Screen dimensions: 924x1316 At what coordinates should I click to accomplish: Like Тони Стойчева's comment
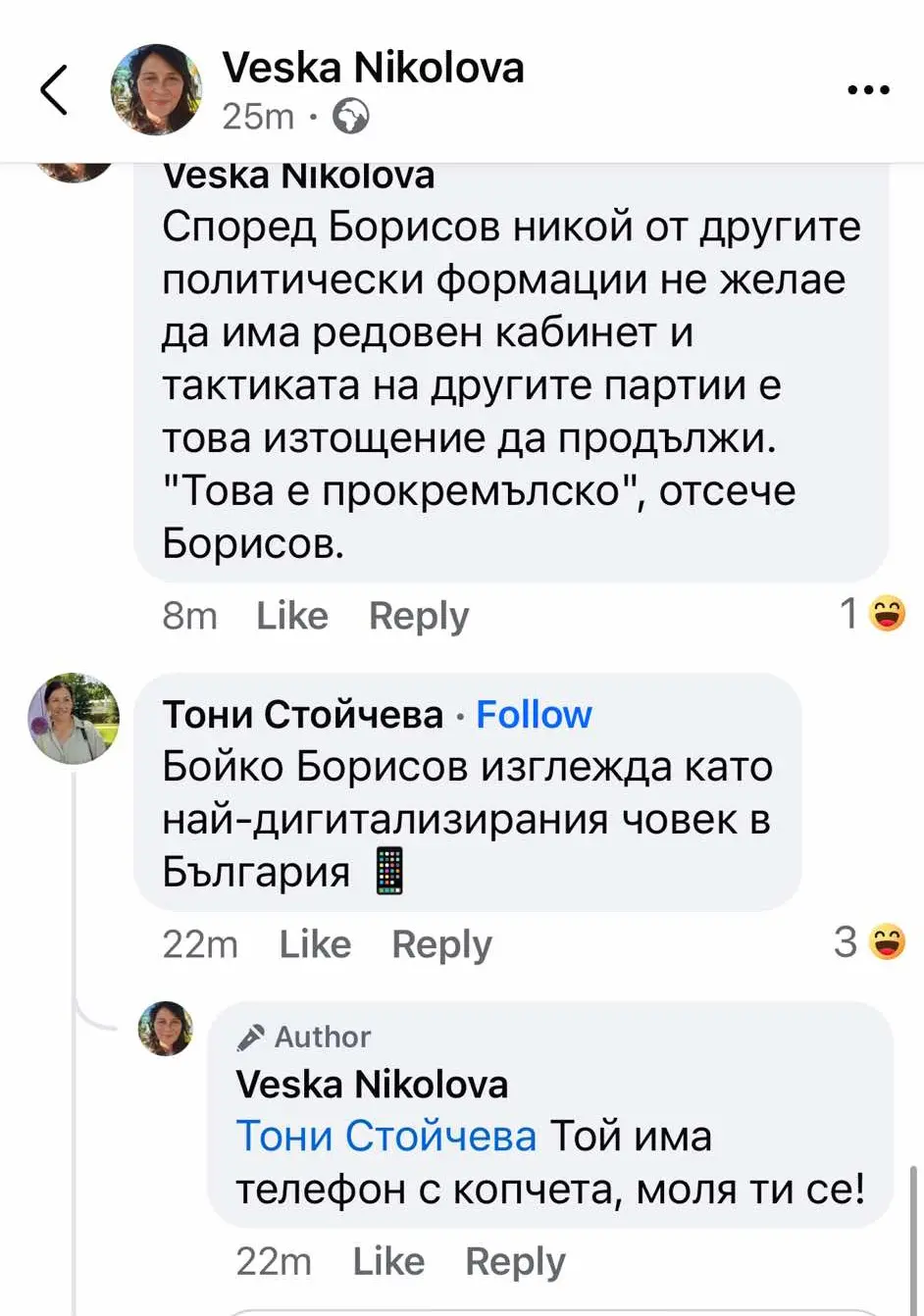[x=315, y=943]
